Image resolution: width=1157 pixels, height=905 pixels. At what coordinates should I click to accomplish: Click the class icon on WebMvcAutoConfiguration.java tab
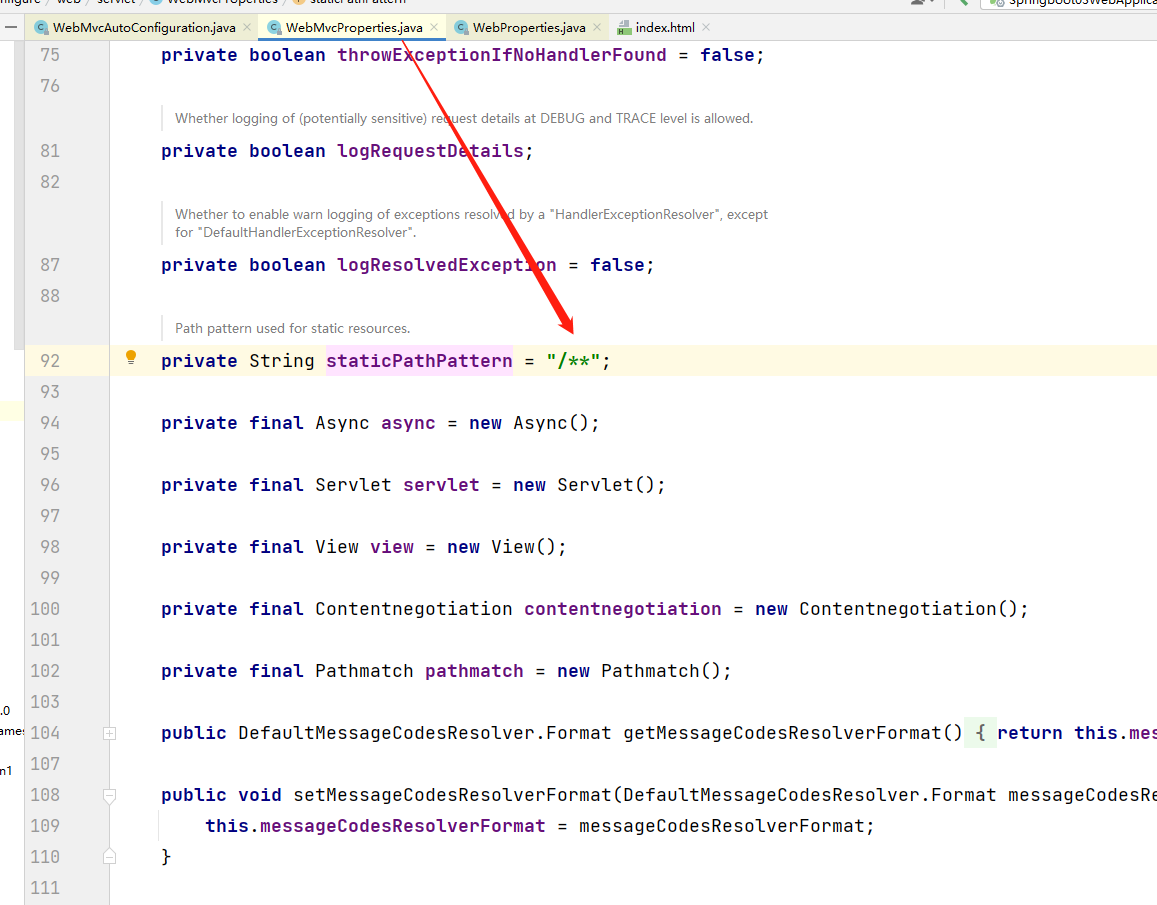coord(41,27)
